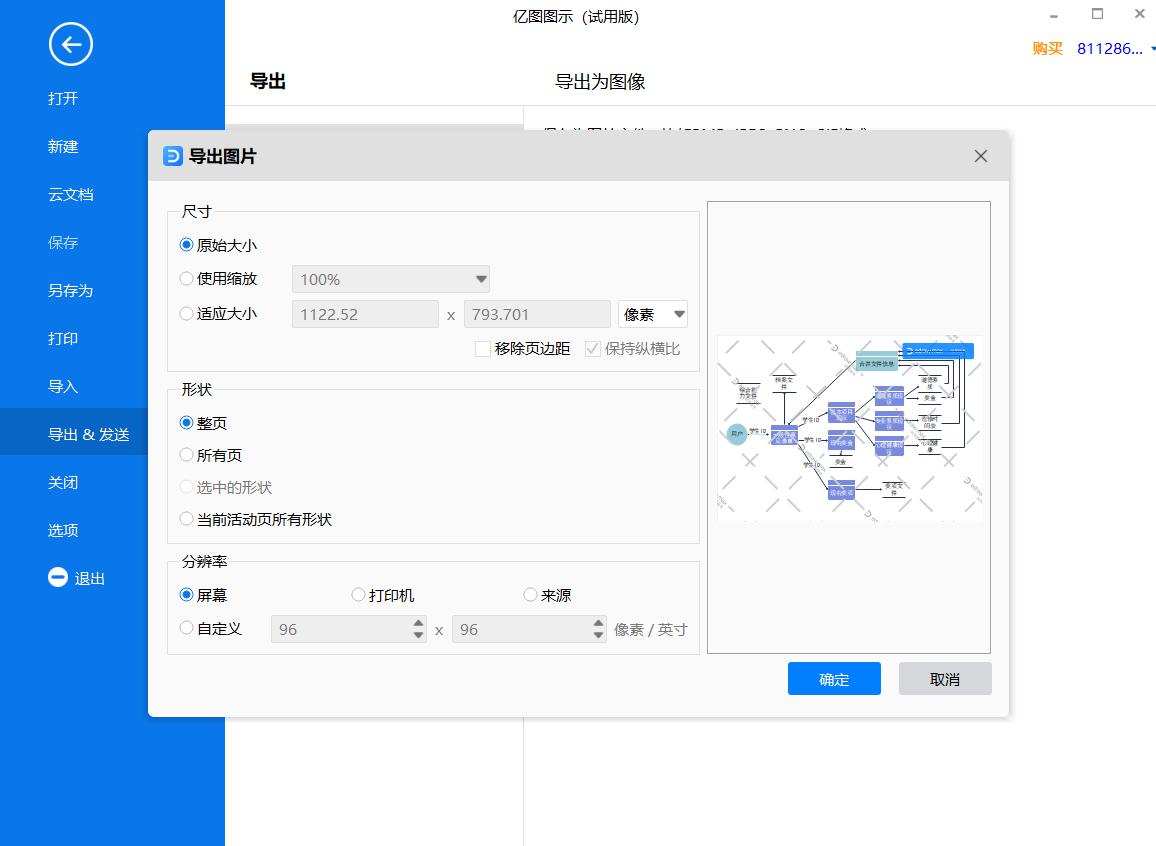The height and width of the screenshot is (846, 1156).
Task: Expand the 811286 account dropdown
Action: pos(1109,48)
